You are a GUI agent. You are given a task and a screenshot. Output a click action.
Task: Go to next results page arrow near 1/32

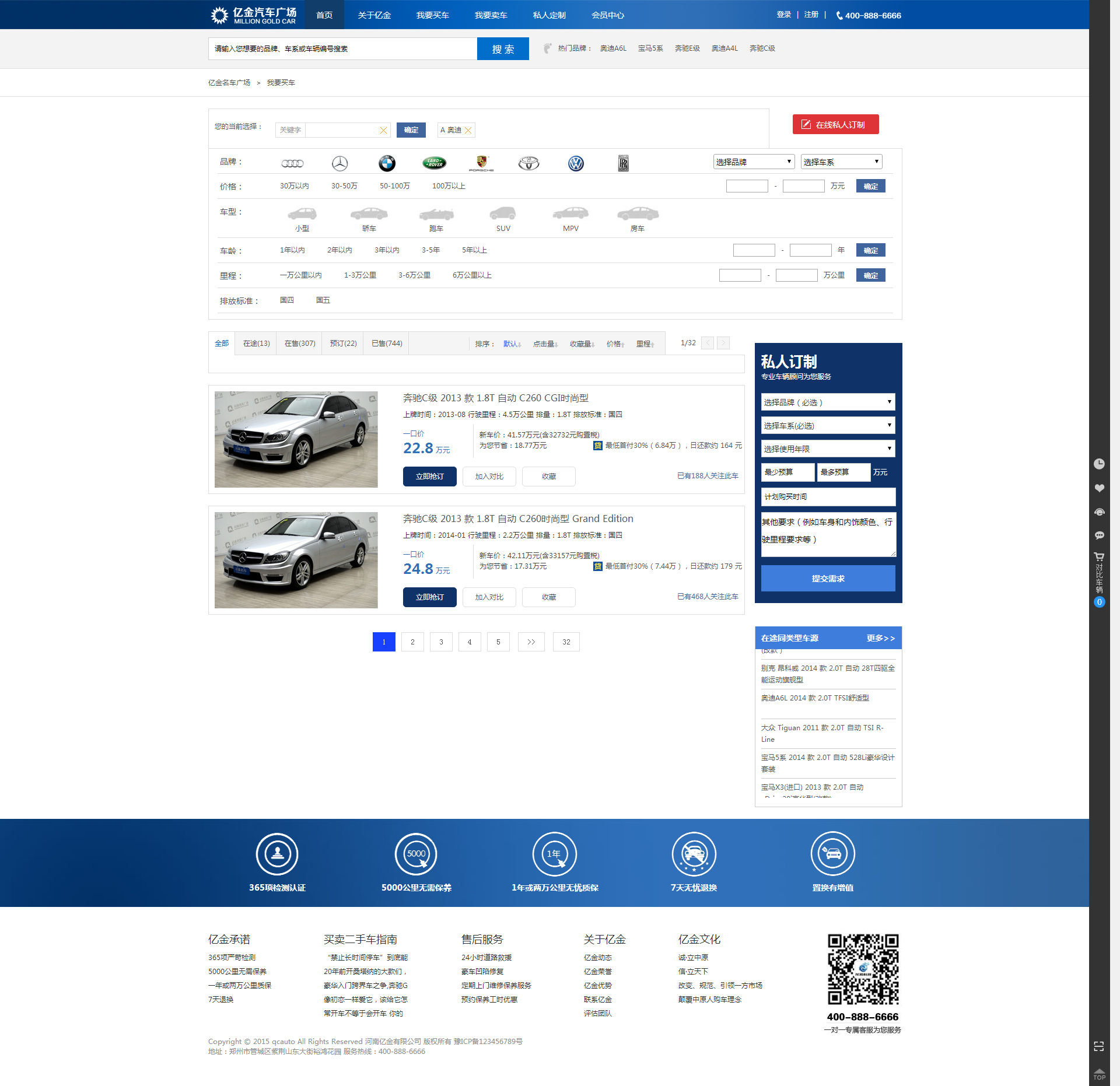723,343
